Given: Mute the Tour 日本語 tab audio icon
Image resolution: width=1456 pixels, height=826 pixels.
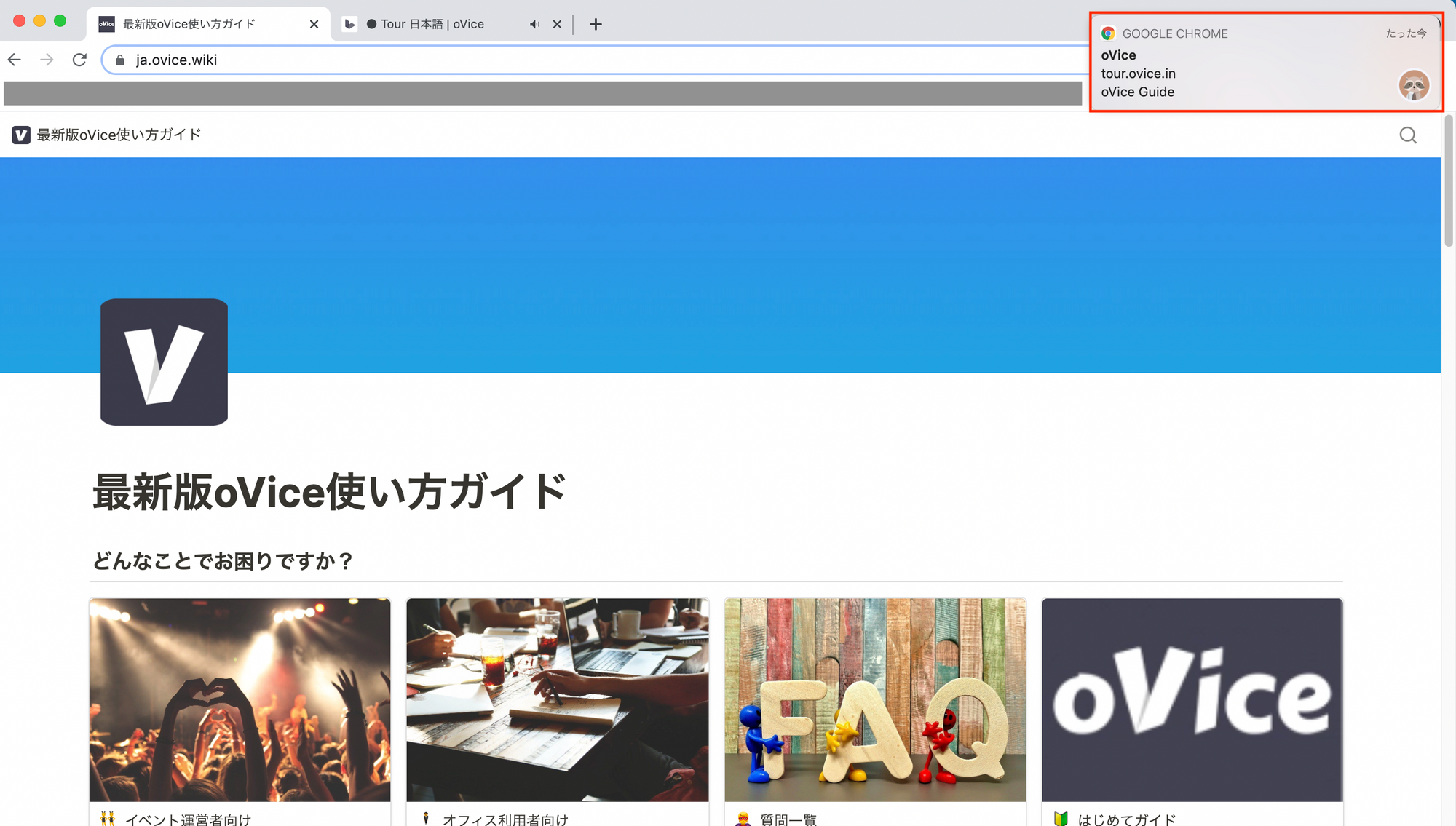Looking at the screenshot, I should [x=535, y=24].
